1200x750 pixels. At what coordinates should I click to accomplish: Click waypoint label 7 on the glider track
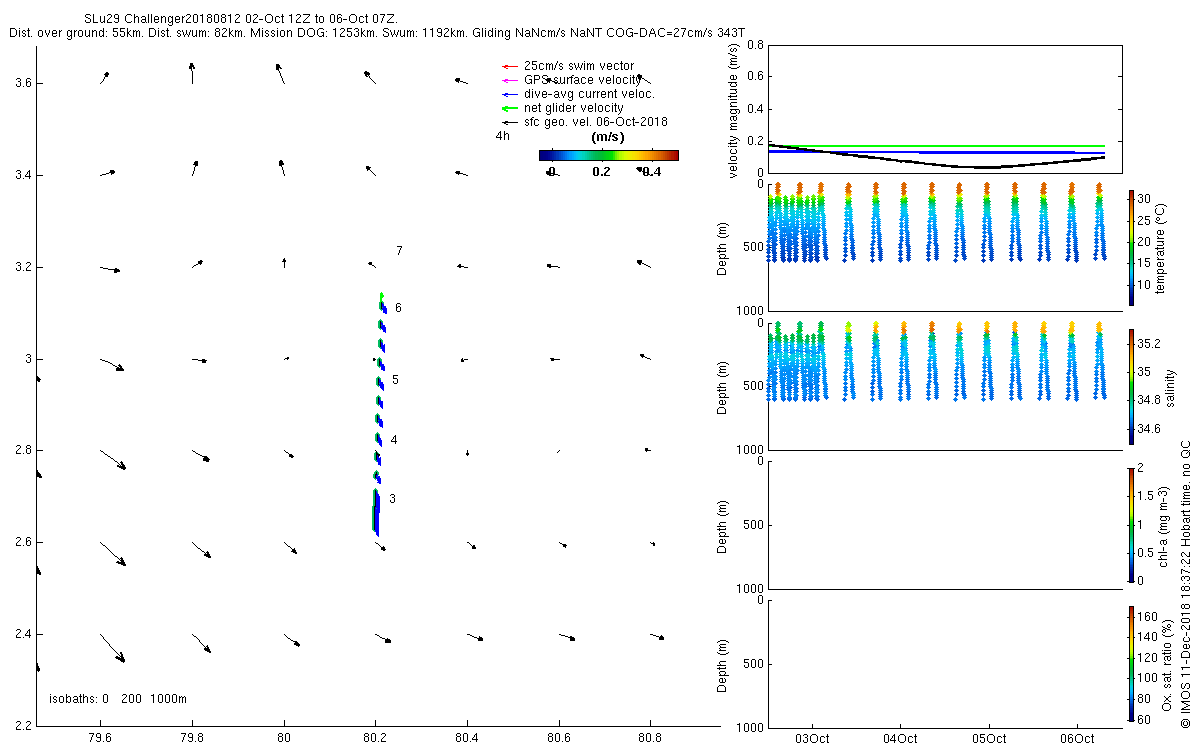tap(399, 250)
